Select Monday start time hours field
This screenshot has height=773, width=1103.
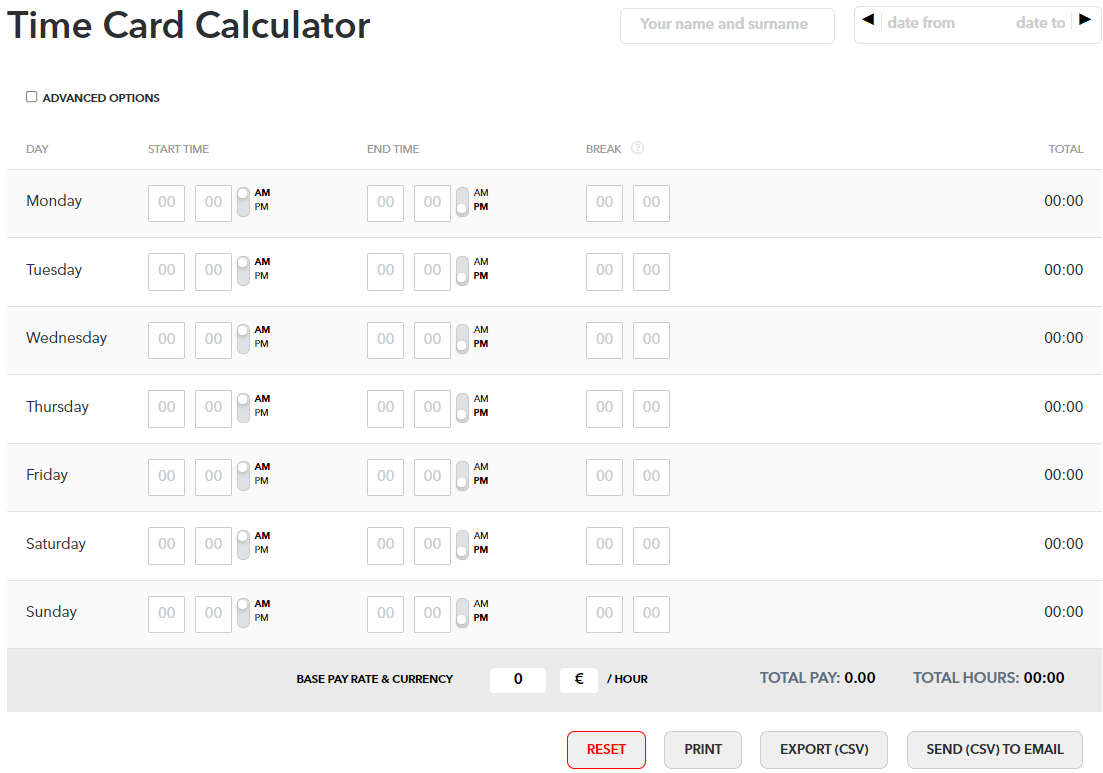pyautogui.click(x=166, y=202)
